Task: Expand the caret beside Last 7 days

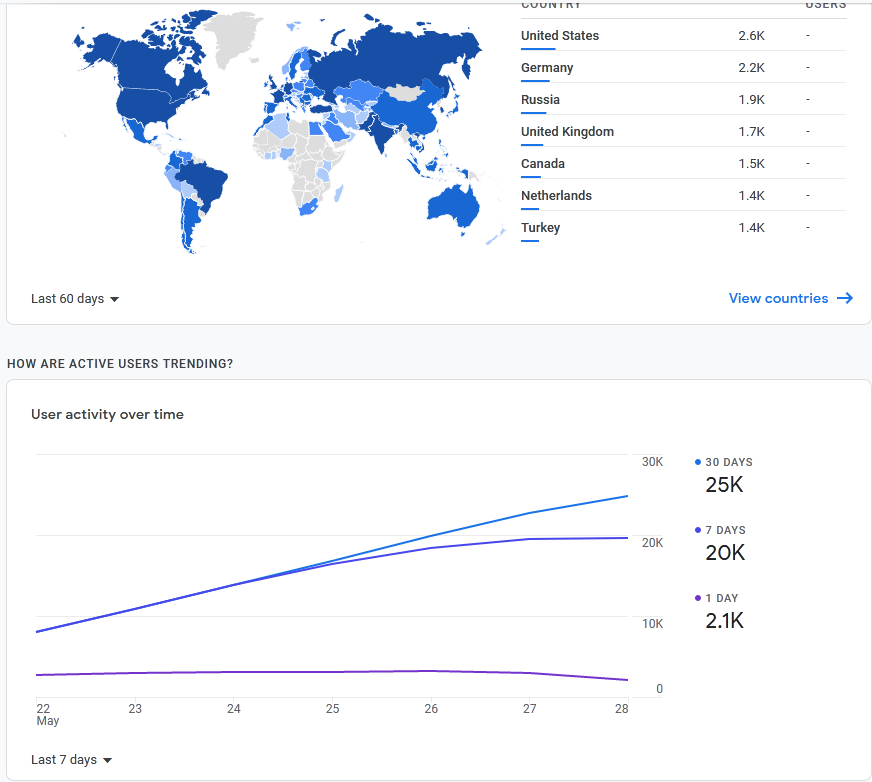Action: [x=107, y=760]
